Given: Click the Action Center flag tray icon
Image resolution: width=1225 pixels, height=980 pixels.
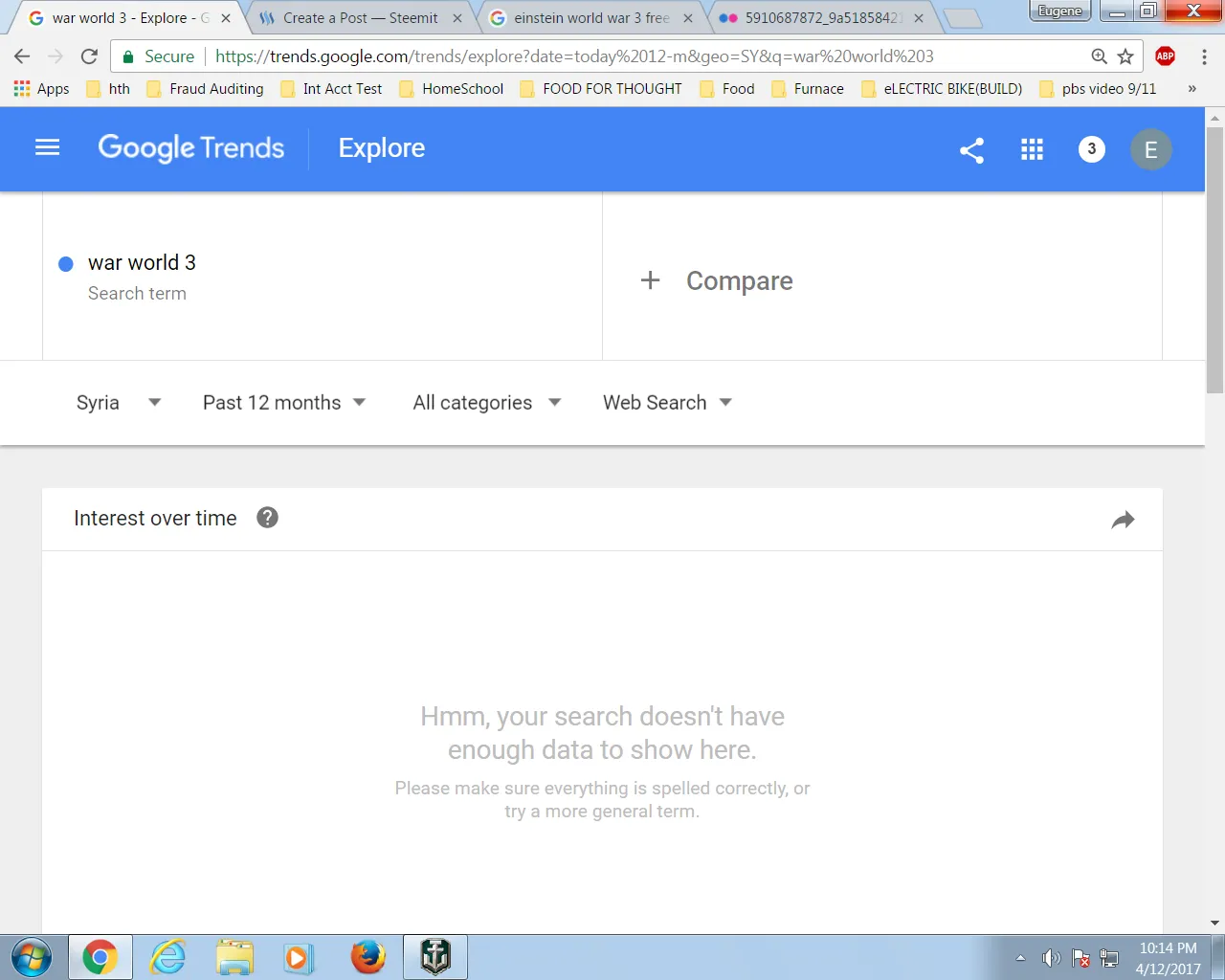Looking at the screenshot, I should pyautogui.click(x=1080, y=958).
